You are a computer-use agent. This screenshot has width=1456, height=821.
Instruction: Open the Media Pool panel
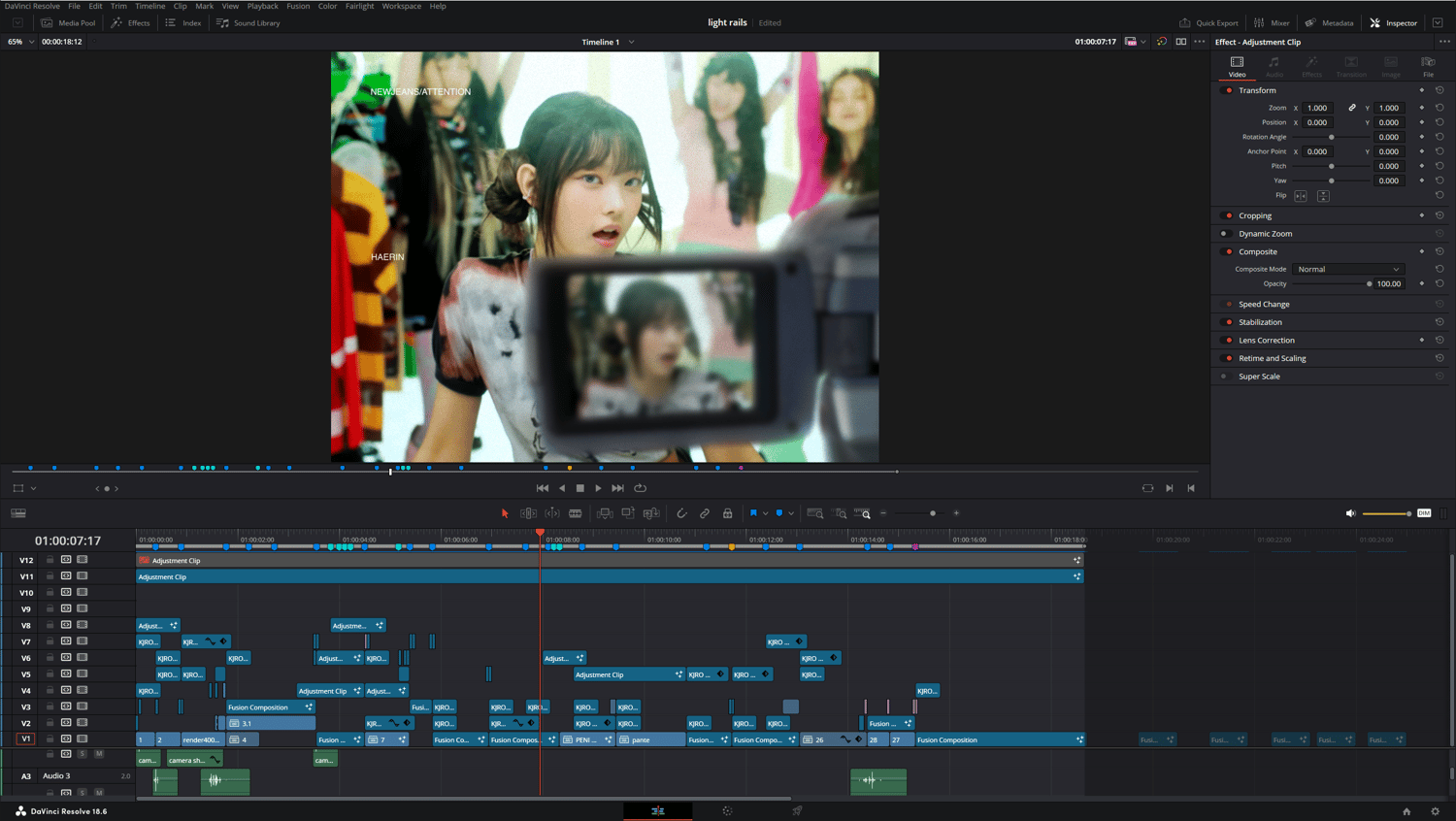coord(68,22)
